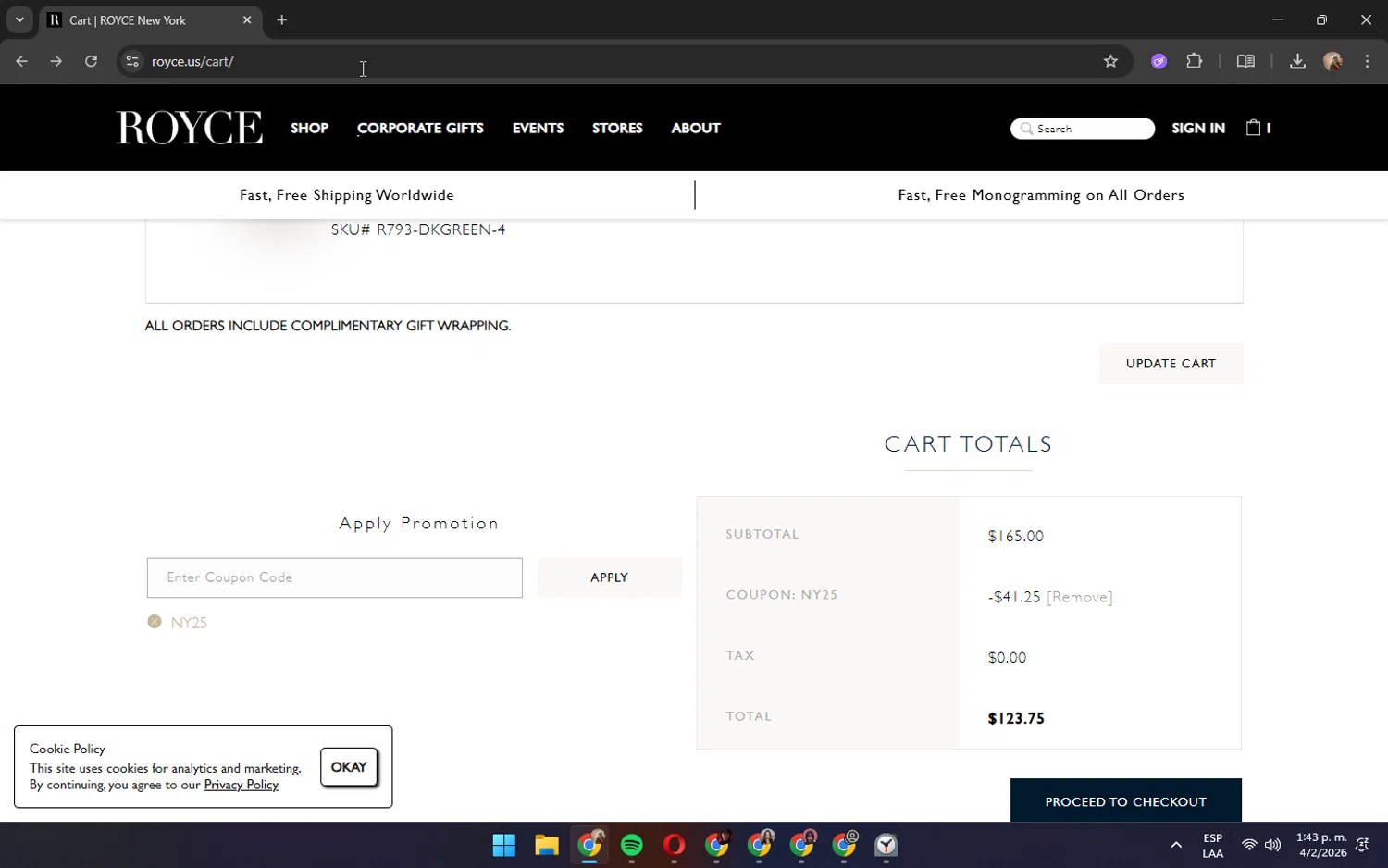Go to EVENTS page
The height and width of the screenshot is (868, 1388).
(538, 128)
